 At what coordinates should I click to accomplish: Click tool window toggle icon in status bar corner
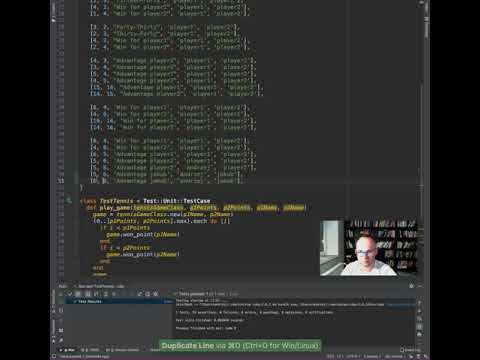[x=54, y=357]
